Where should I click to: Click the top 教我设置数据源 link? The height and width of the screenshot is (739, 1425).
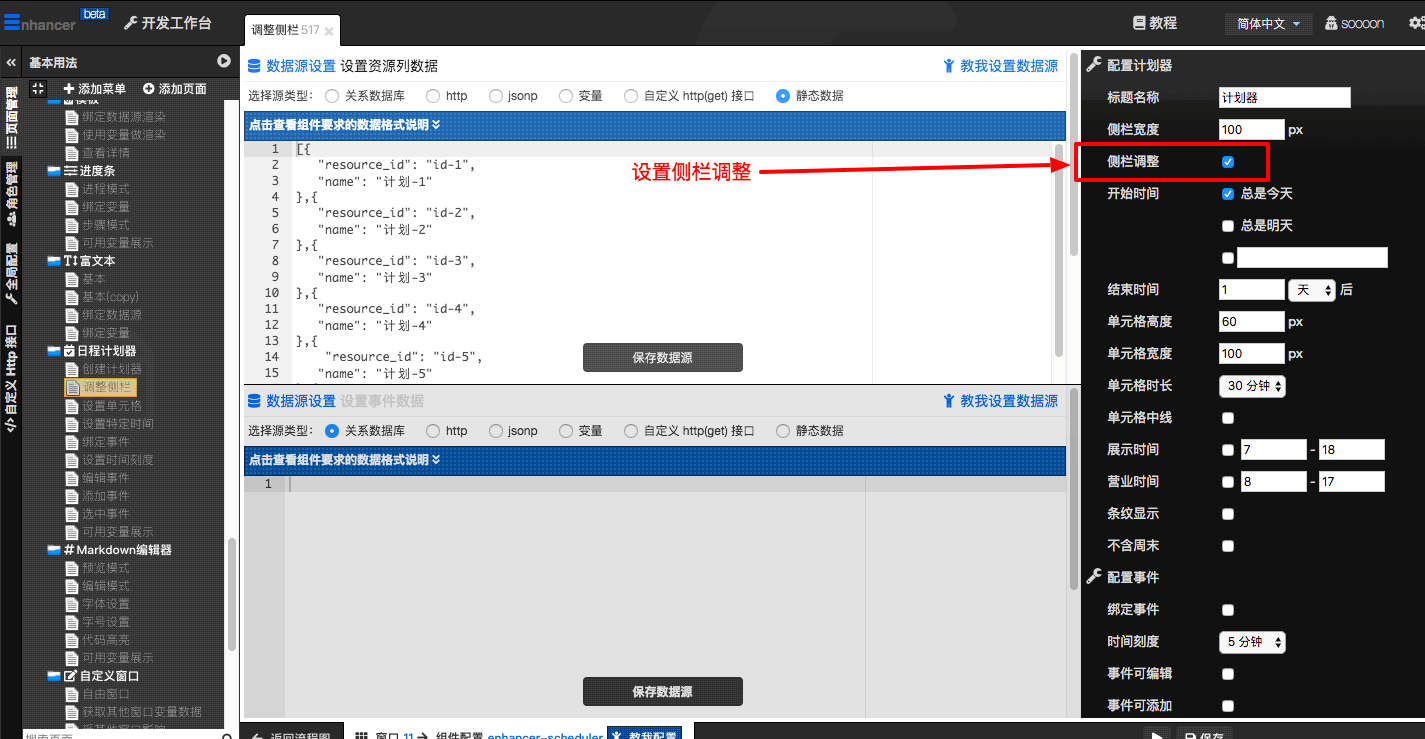point(1000,66)
